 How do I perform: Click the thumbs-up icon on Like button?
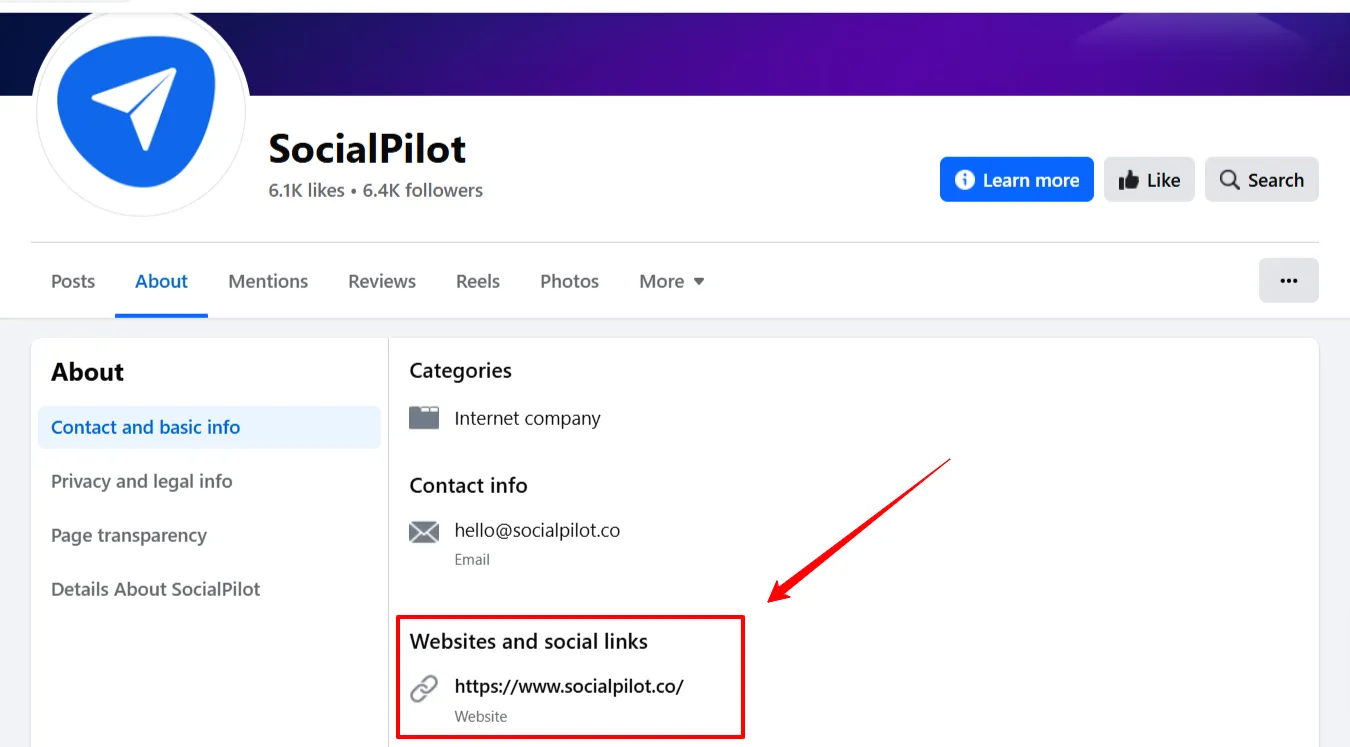[x=1128, y=179]
